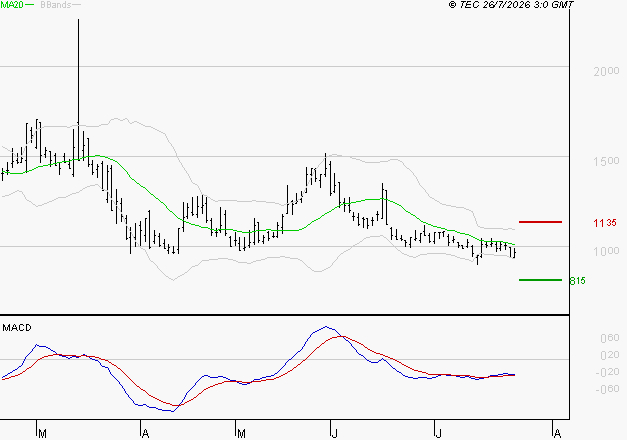
Task: Click the red 1135 price label
Action: (605, 223)
